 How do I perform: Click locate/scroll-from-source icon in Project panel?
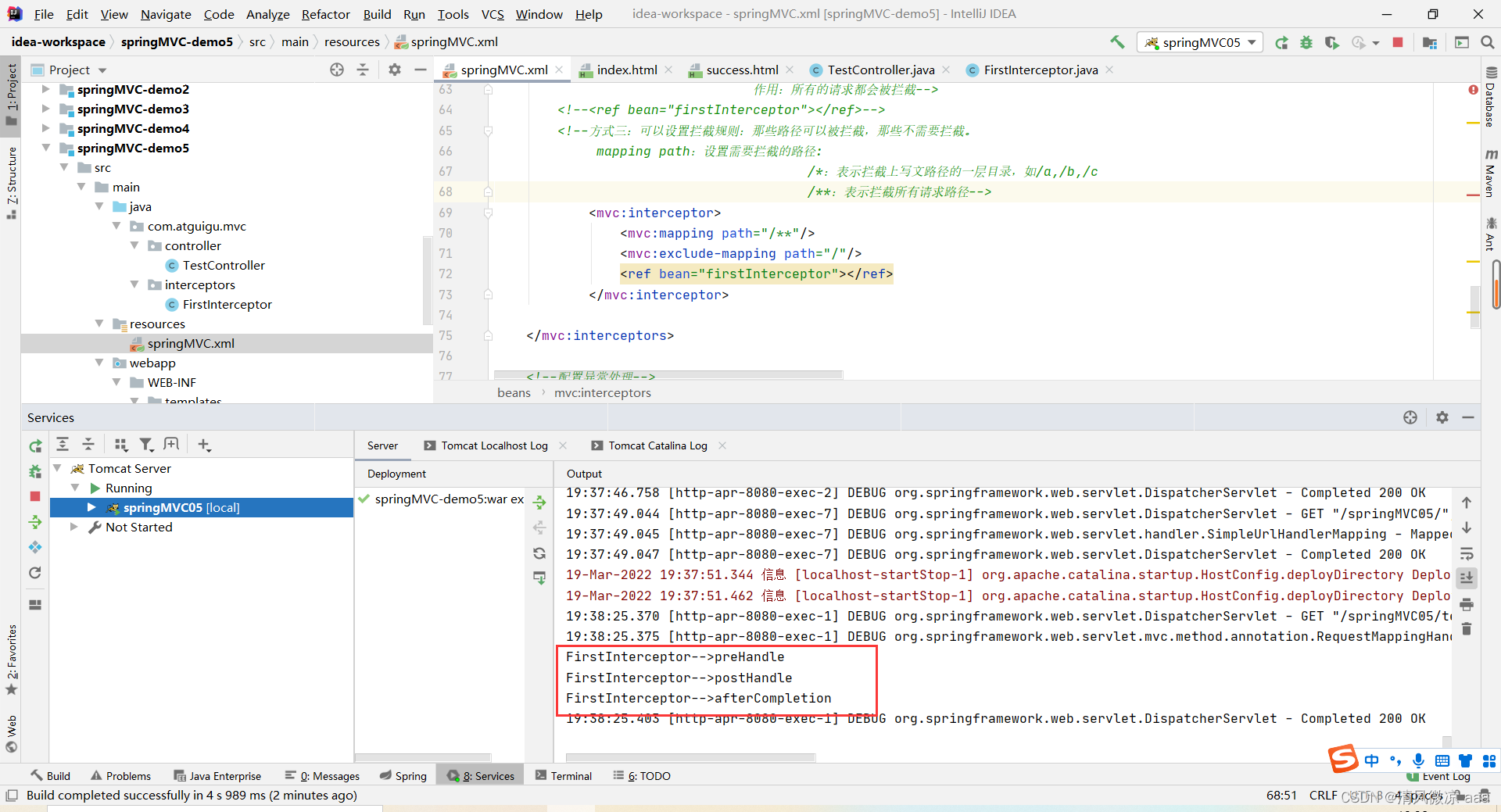click(x=337, y=70)
